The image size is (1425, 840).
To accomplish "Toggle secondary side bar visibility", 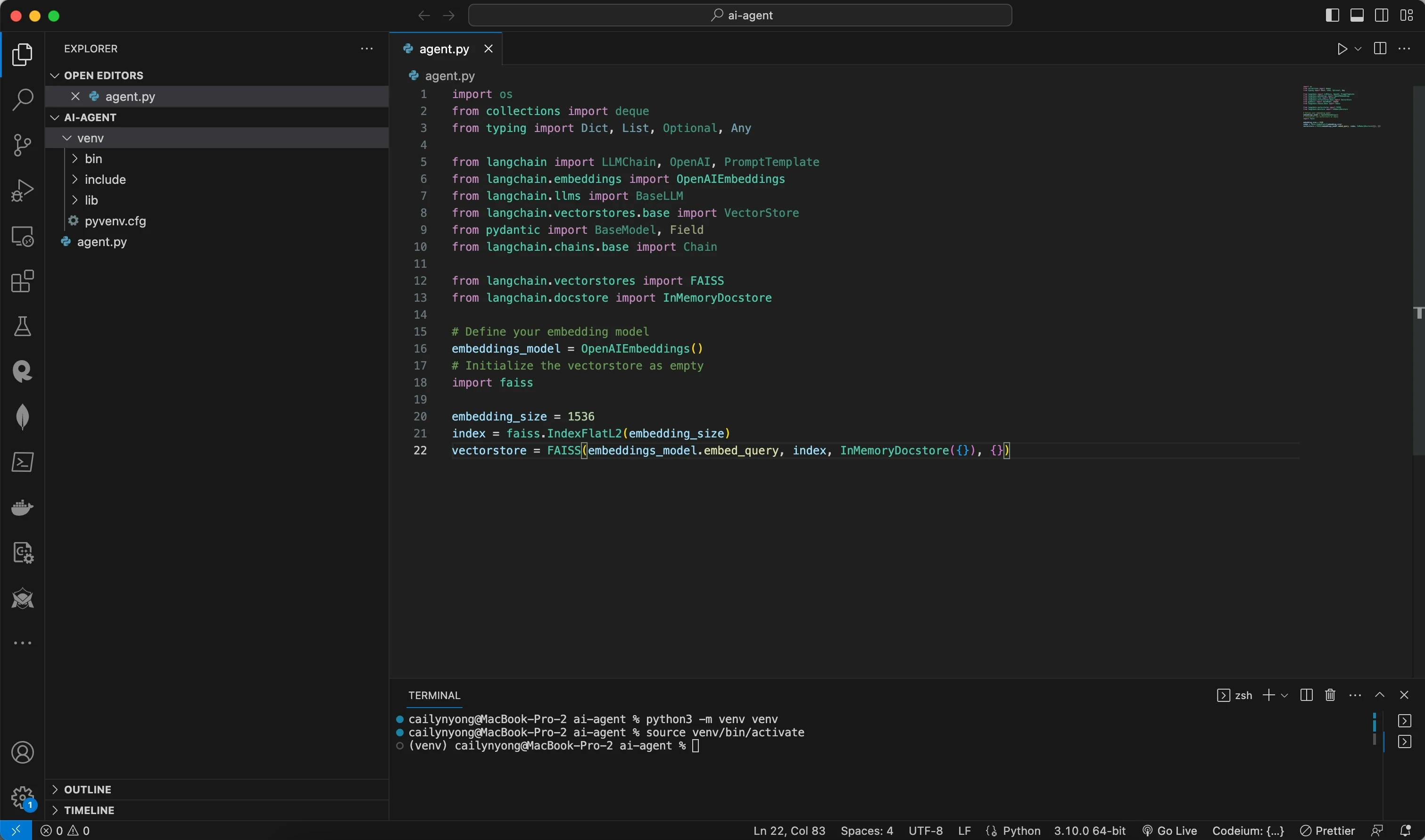I will [1382, 15].
